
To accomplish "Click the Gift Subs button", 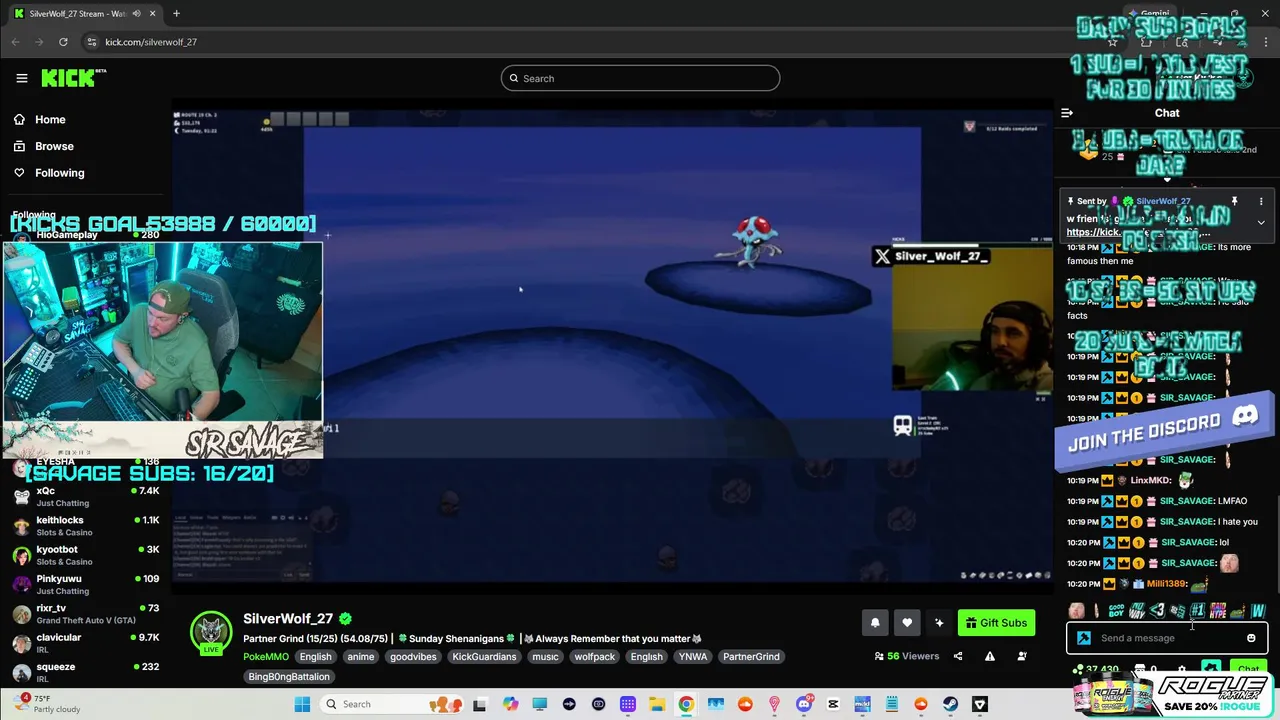I will tap(996, 623).
